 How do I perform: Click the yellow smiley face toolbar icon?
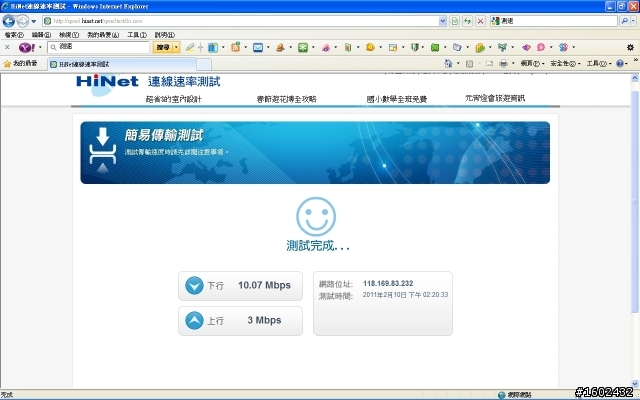tap(370, 47)
